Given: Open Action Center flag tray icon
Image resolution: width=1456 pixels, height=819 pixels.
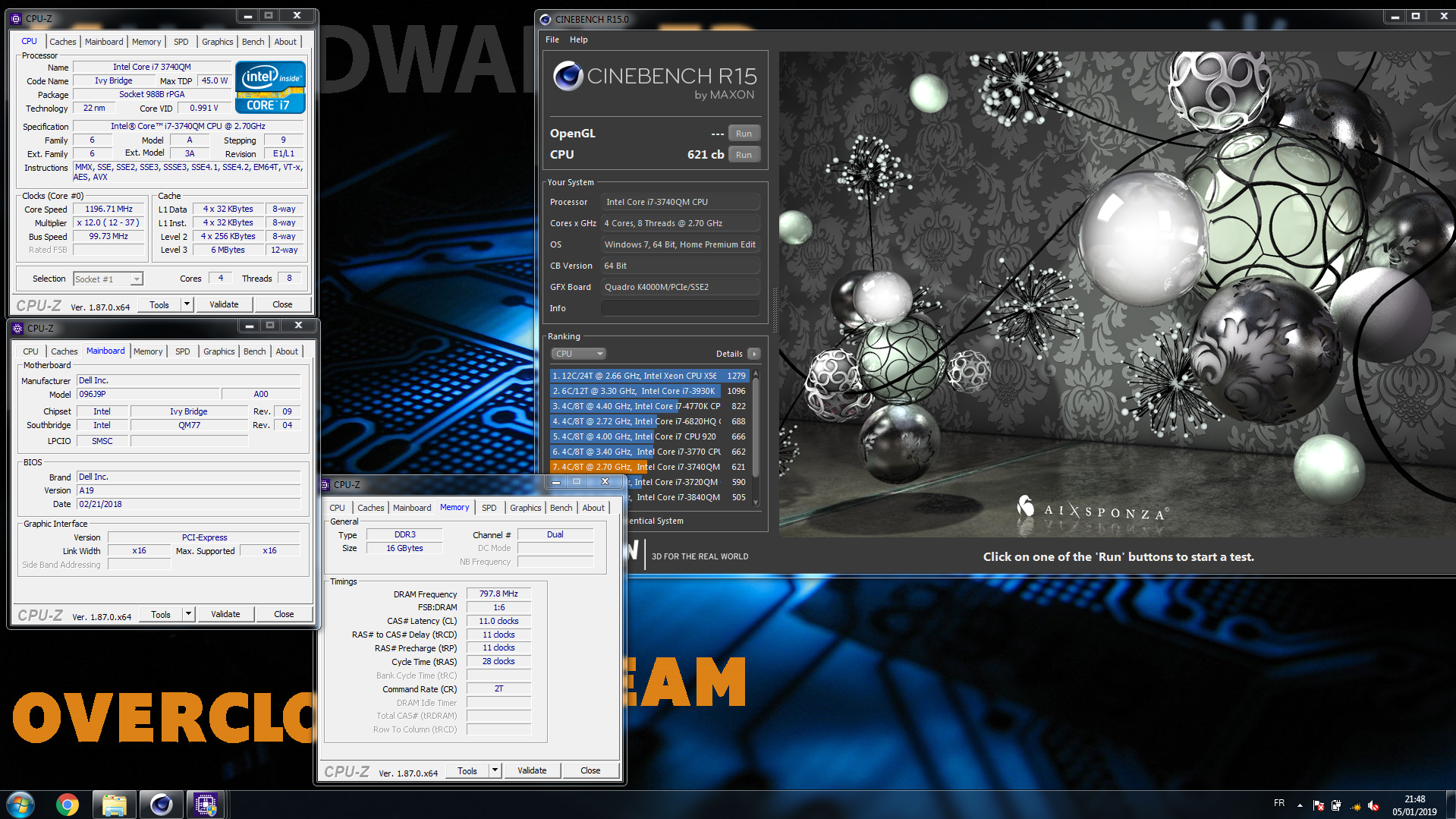Looking at the screenshot, I should 1318,805.
